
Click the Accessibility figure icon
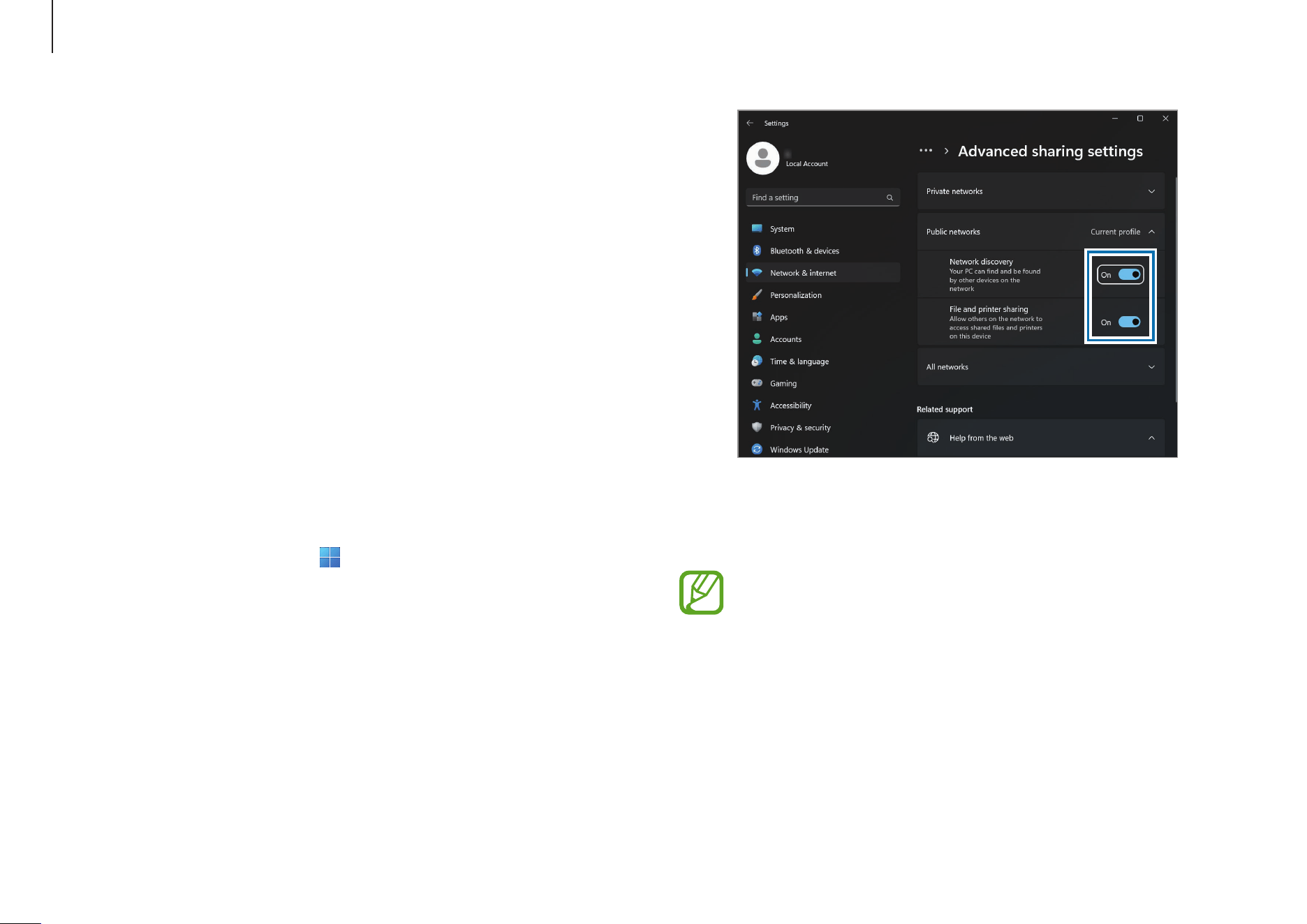point(757,405)
